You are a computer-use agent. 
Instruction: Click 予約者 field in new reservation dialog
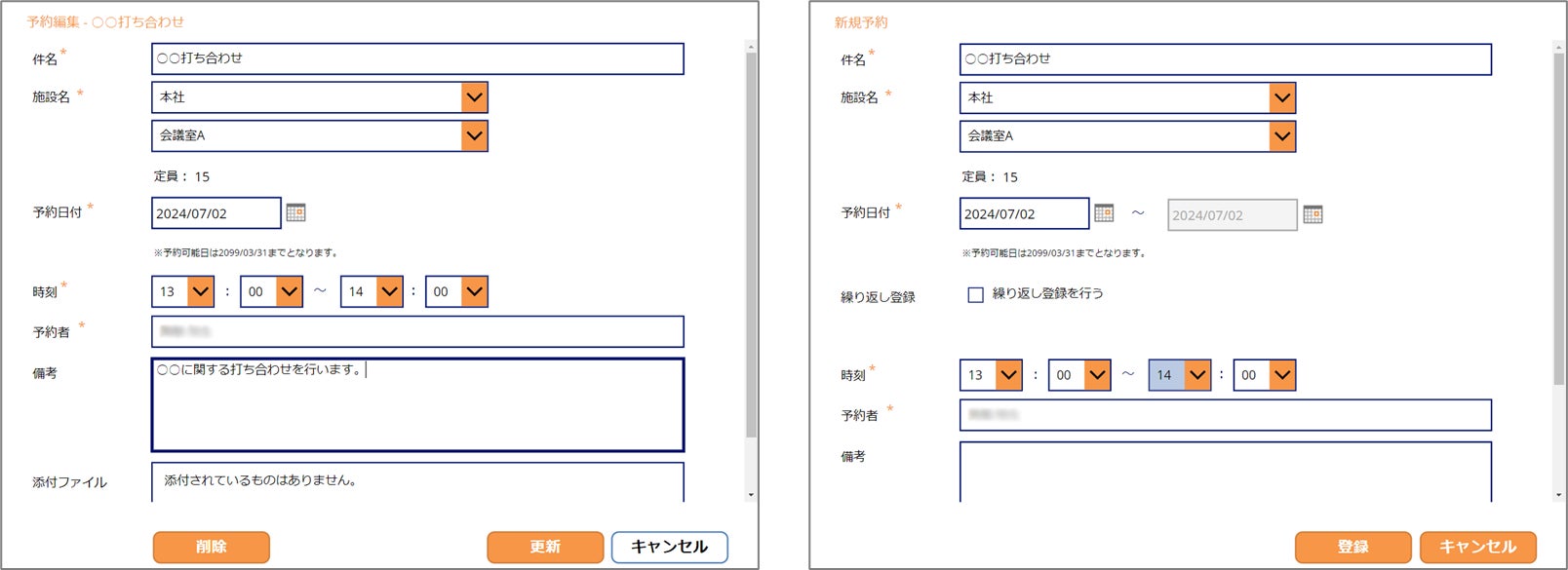point(1226,415)
